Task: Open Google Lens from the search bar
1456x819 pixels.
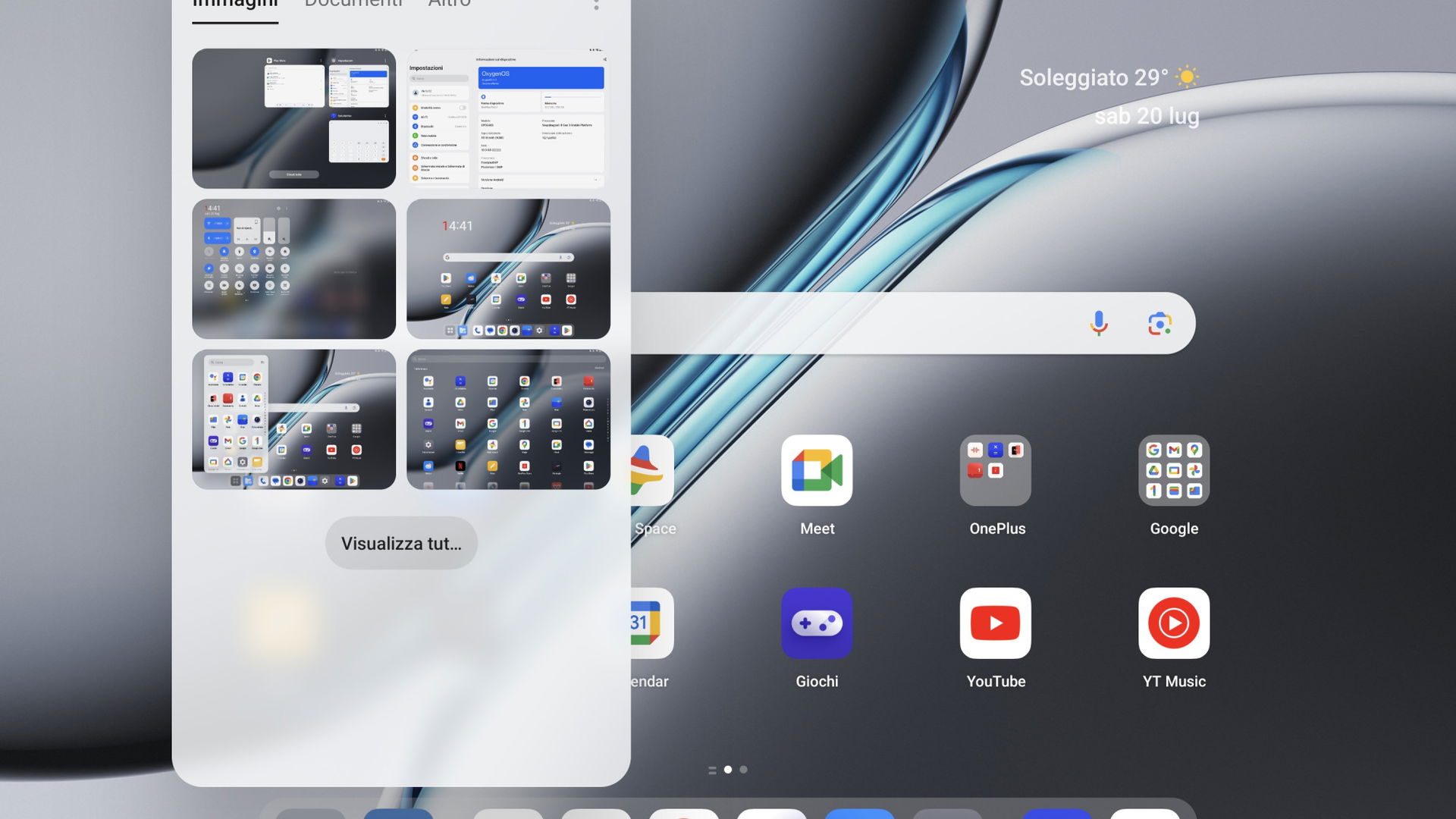Action: pyautogui.click(x=1159, y=323)
